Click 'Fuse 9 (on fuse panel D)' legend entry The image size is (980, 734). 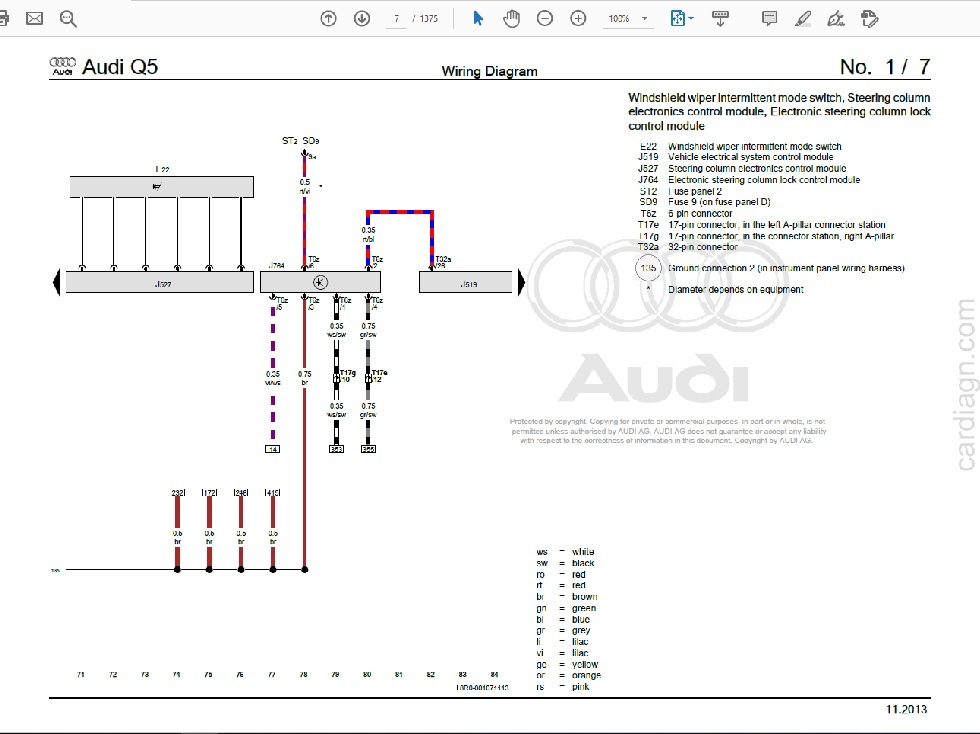click(x=719, y=202)
